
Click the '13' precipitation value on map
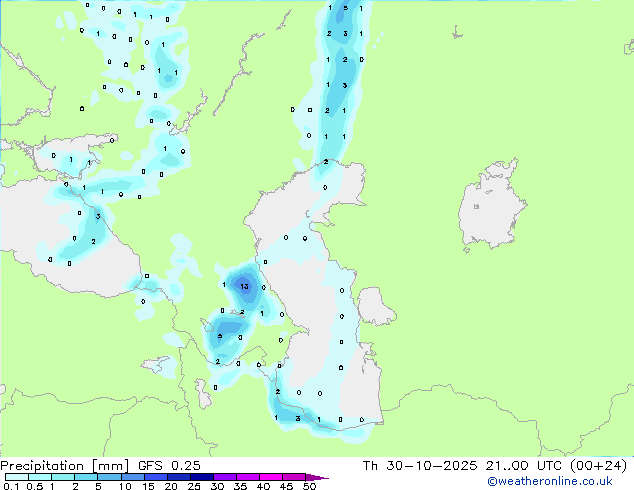tap(244, 287)
